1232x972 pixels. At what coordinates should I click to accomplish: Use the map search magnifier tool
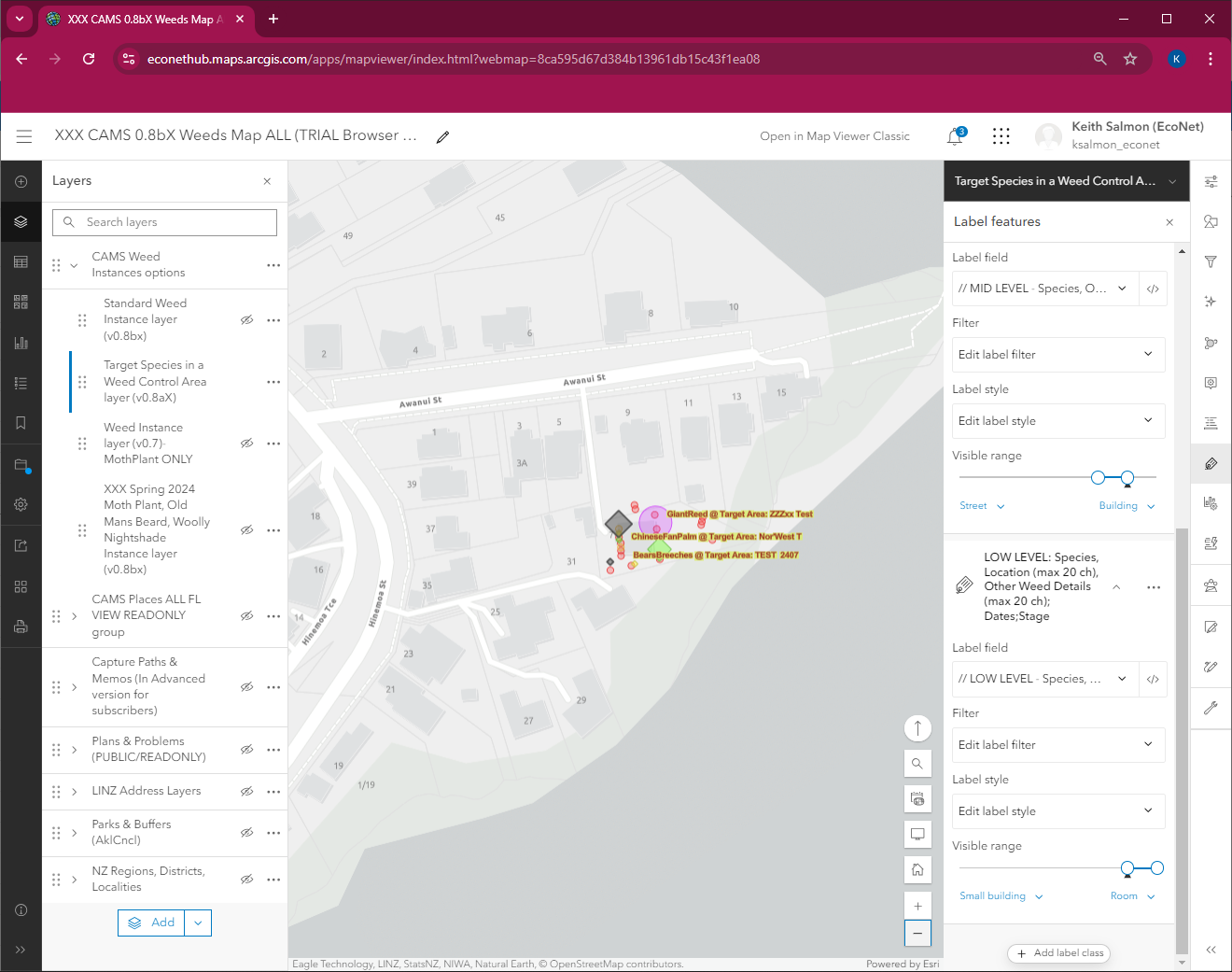[917, 763]
